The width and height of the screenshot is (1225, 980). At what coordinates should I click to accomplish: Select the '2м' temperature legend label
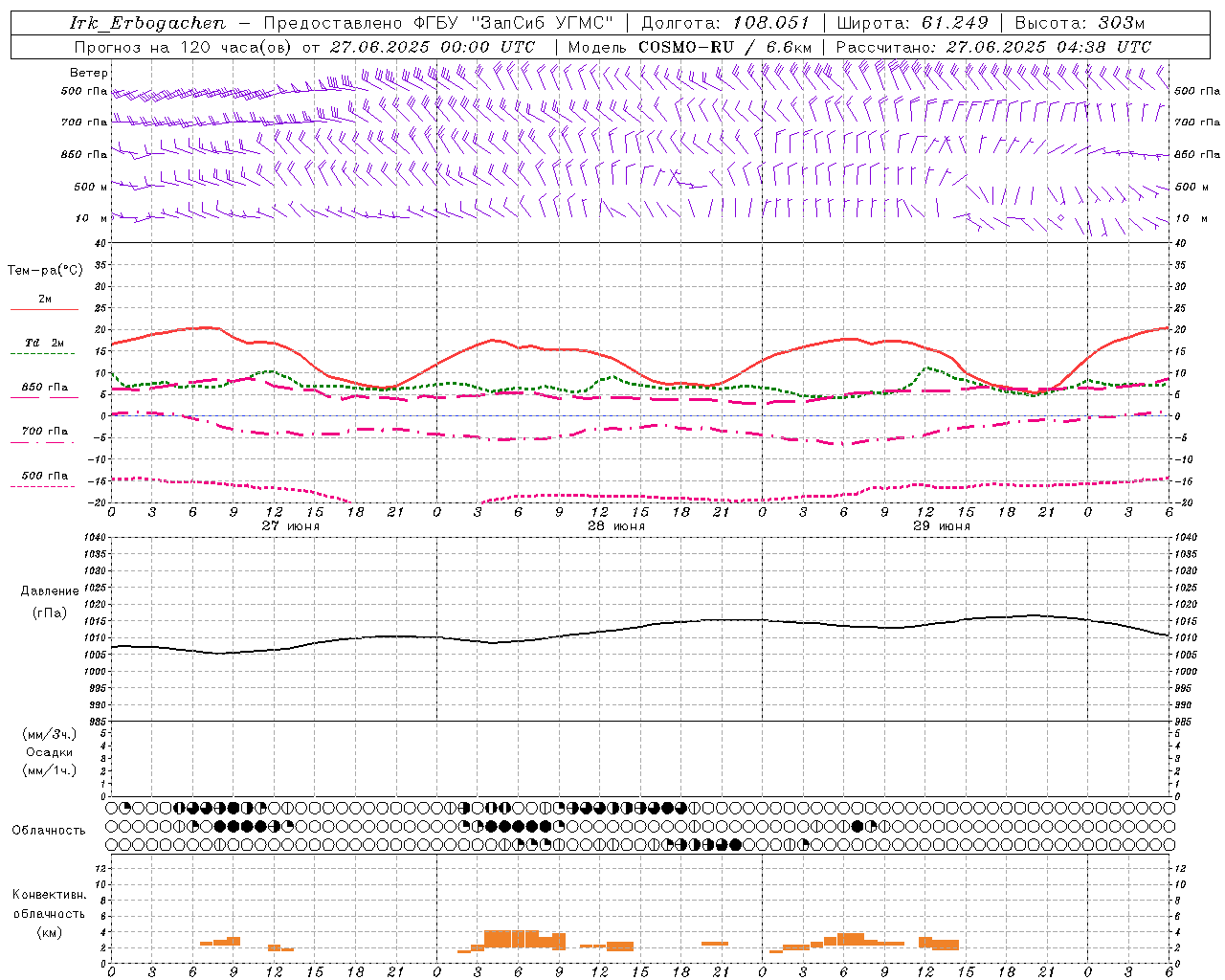coord(44,300)
